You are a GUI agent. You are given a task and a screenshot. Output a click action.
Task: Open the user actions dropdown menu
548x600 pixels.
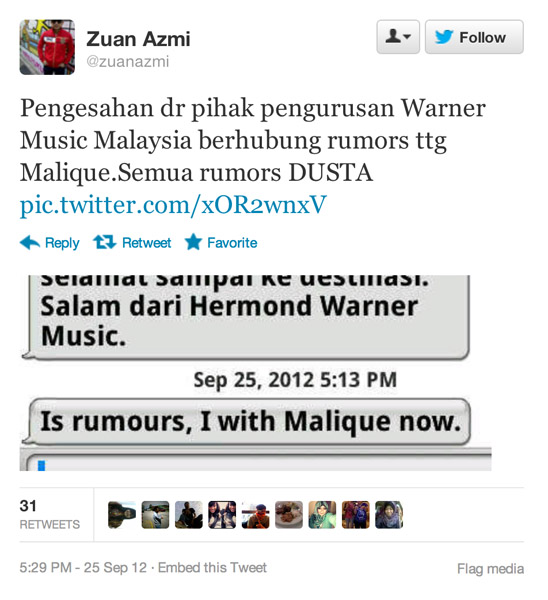[x=398, y=37]
